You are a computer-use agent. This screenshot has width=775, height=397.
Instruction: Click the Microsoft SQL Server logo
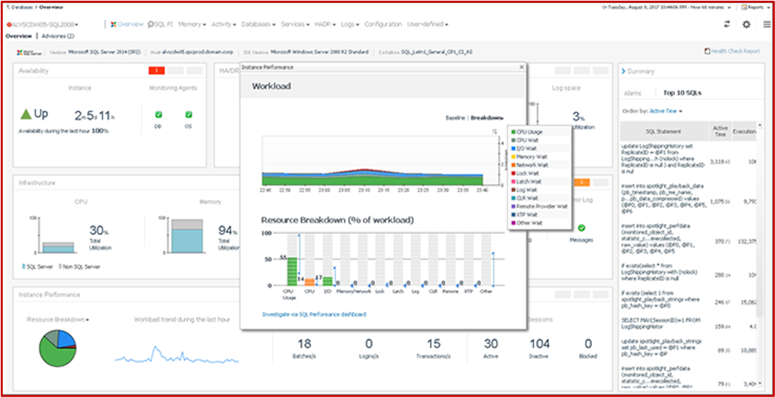30,52
